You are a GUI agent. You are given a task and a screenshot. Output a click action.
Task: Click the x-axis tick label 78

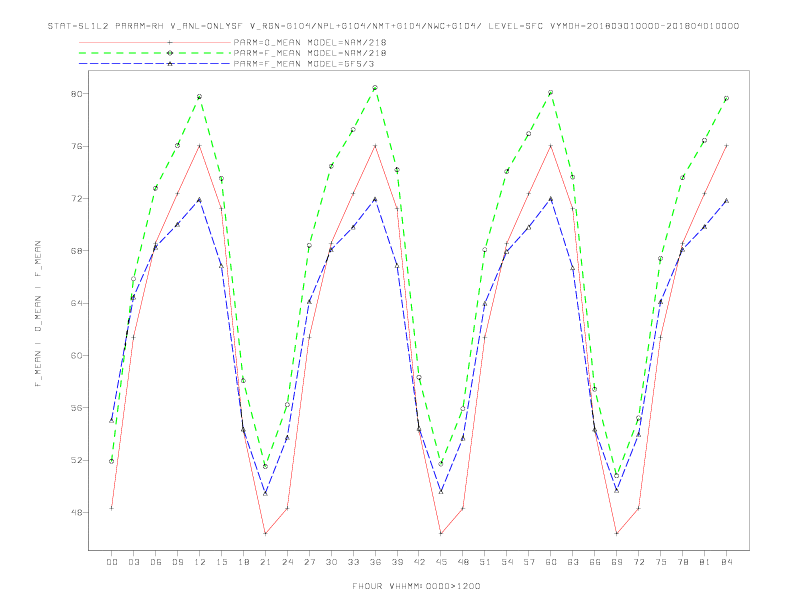coord(683,562)
